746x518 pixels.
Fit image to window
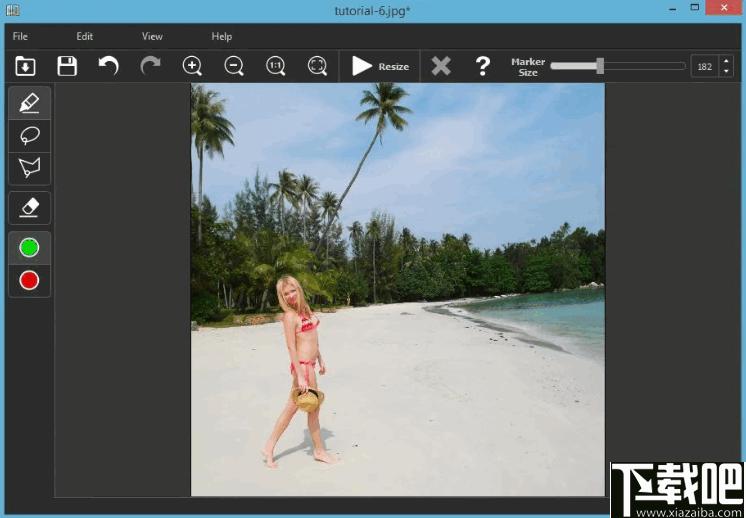pyautogui.click(x=317, y=67)
